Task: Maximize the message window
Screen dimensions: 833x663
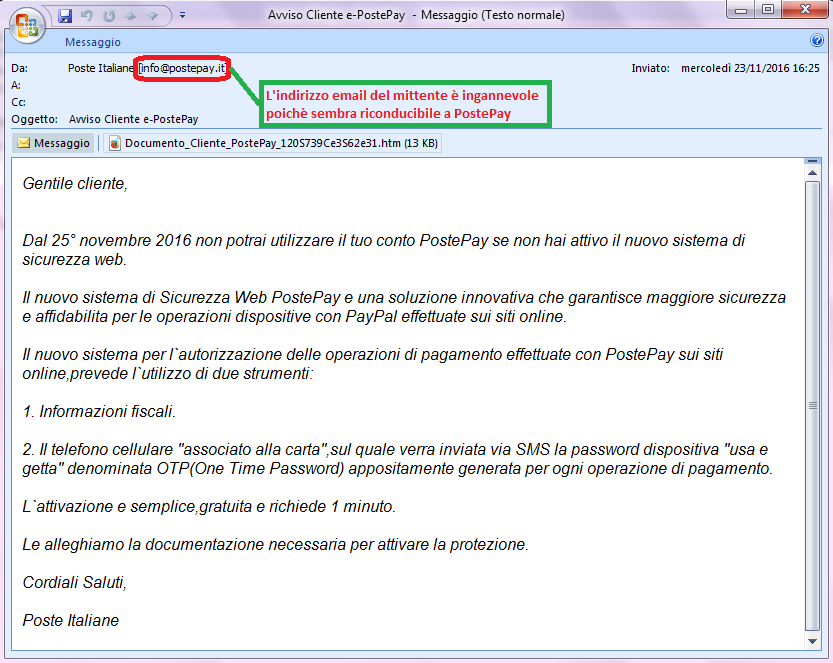Action: [768, 10]
